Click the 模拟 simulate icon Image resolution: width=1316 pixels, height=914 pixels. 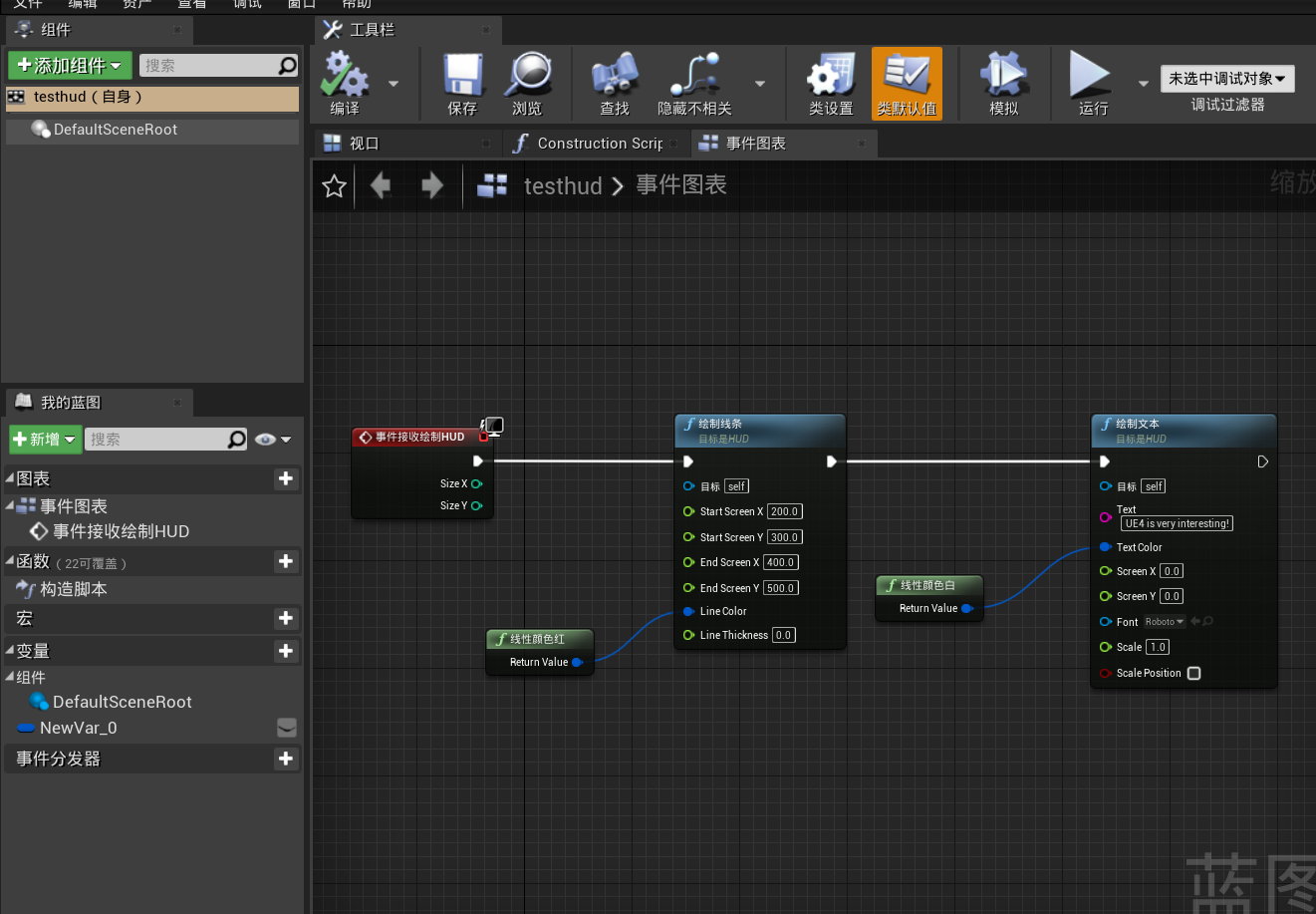pos(1003,75)
